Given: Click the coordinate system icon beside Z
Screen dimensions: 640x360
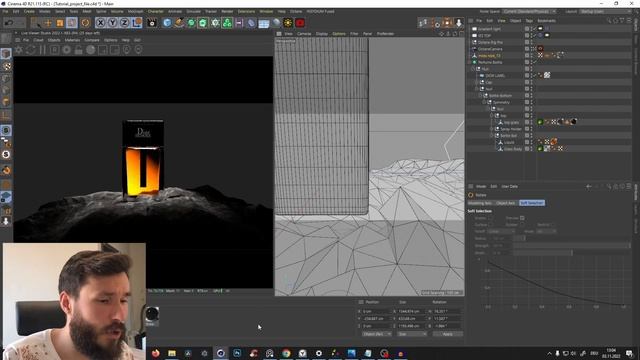Looking at the screenshot, I should point(137,23).
